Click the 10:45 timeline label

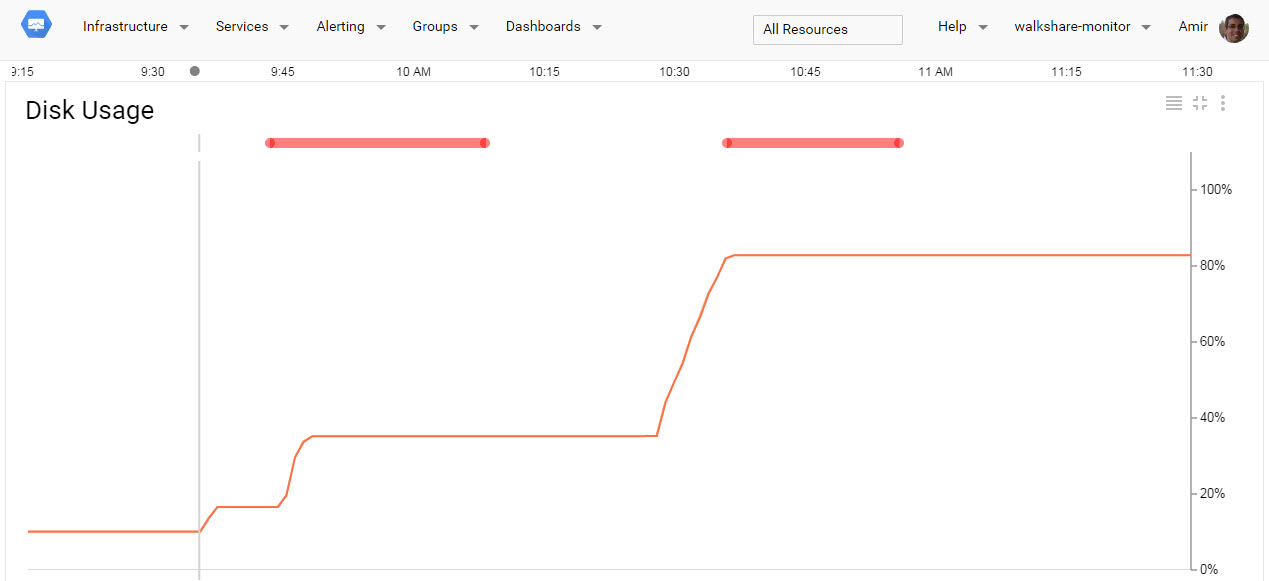[x=805, y=72]
